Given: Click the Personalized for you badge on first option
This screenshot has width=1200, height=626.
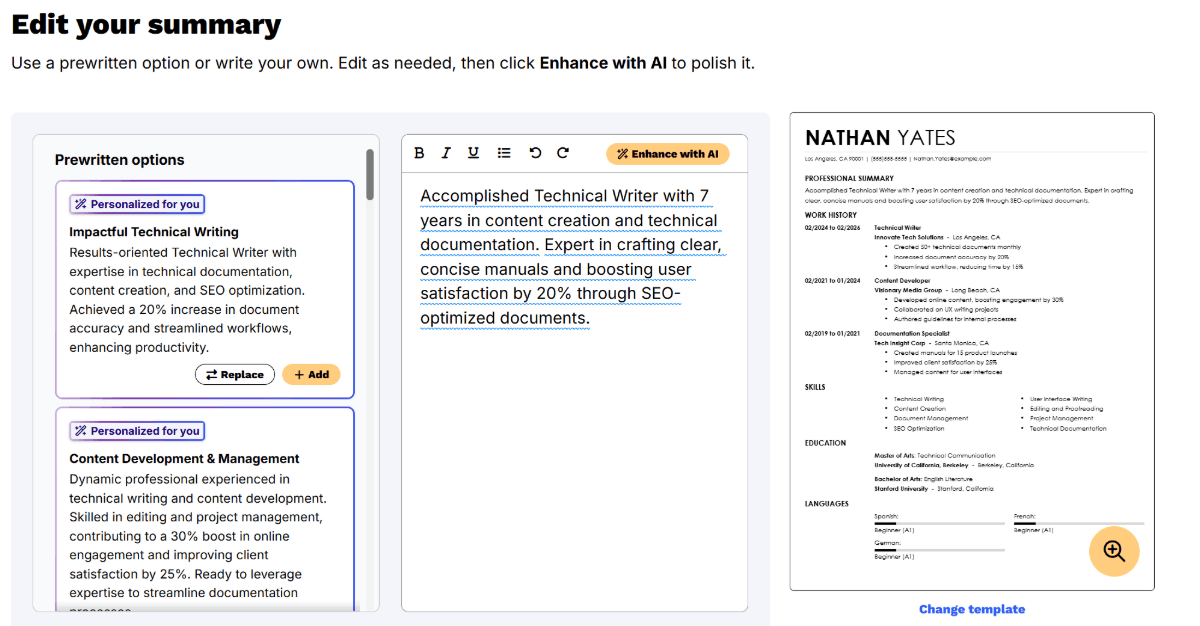Looking at the screenshot, I should [137, 203].
